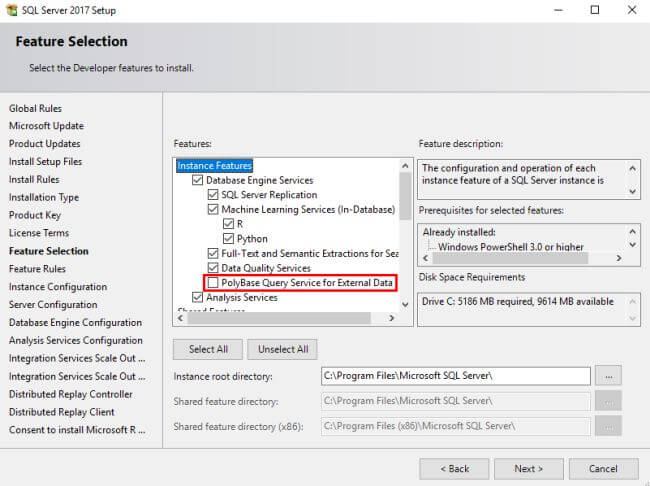This screenshot has height=486, width=650.
Task: Uncheck Database Engine Services checkbox
Action: click(x=197, y=180)
